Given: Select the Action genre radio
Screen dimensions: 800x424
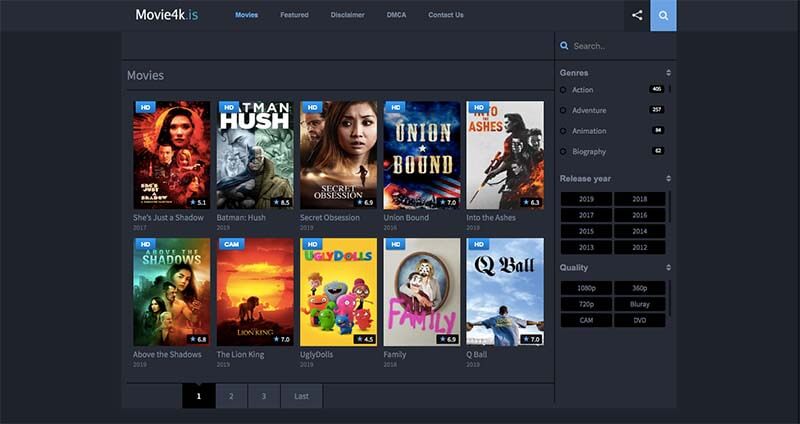Looking at the screenshot, I should (x=563, y=90).
